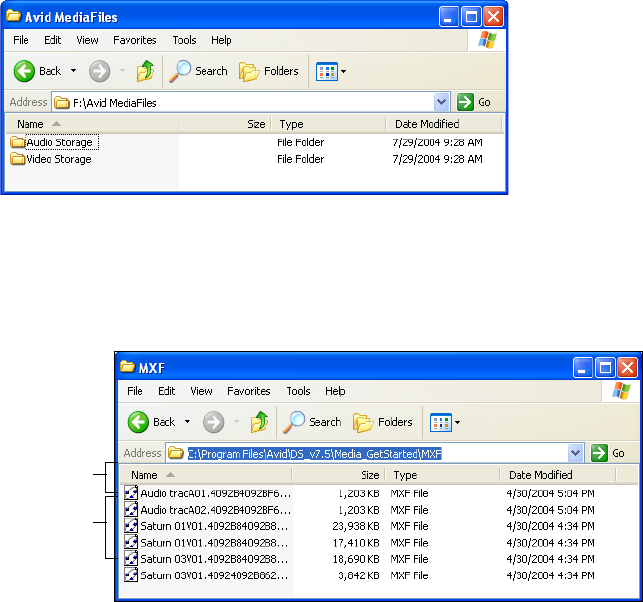Select file name 'Audio tracA02.4092B4092BF6...'
This screenshot has height=602, width=643.
tap(216, 510)
